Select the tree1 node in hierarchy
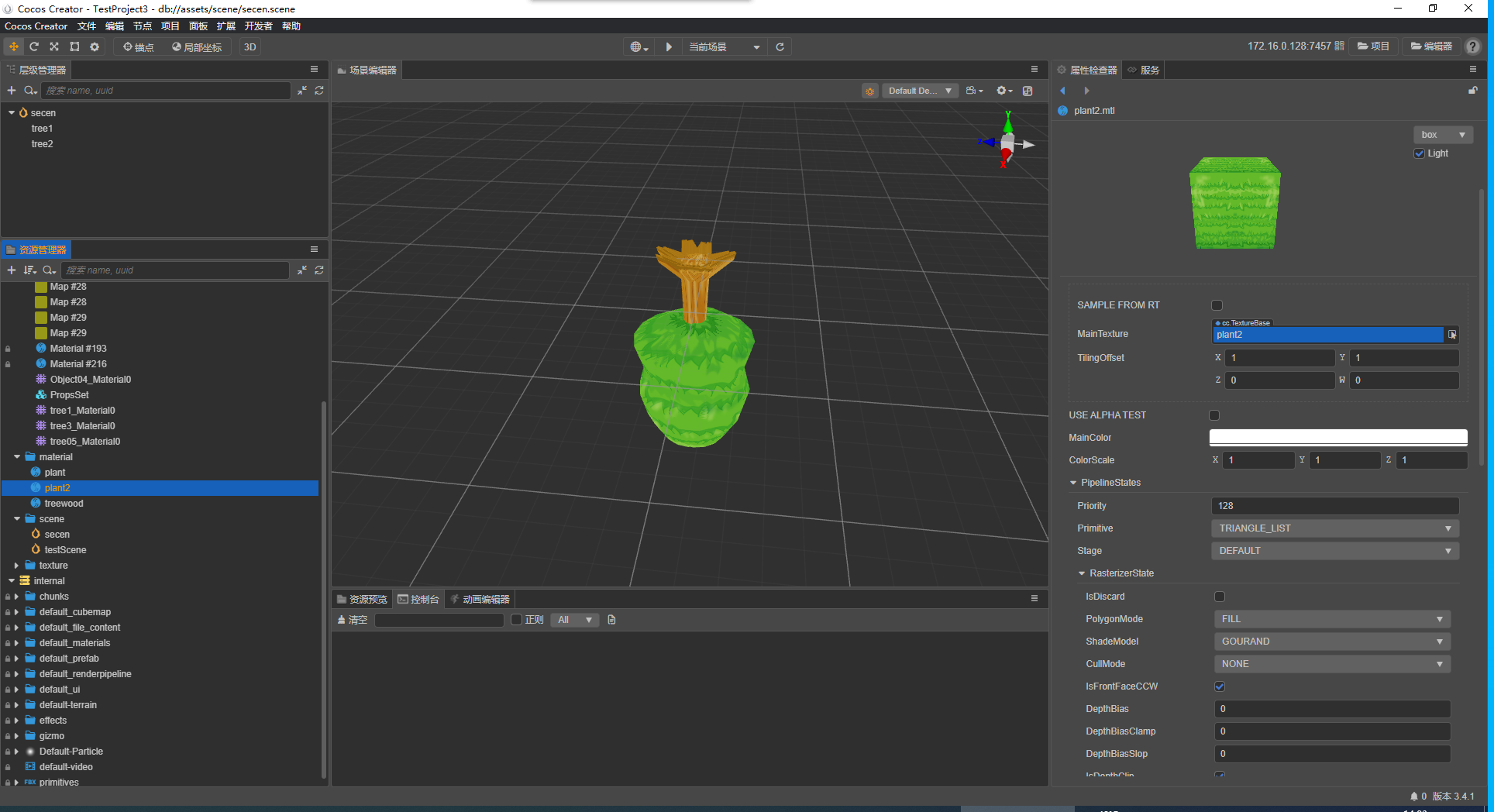Screen dimensions: 1494x812 point(42,129)
